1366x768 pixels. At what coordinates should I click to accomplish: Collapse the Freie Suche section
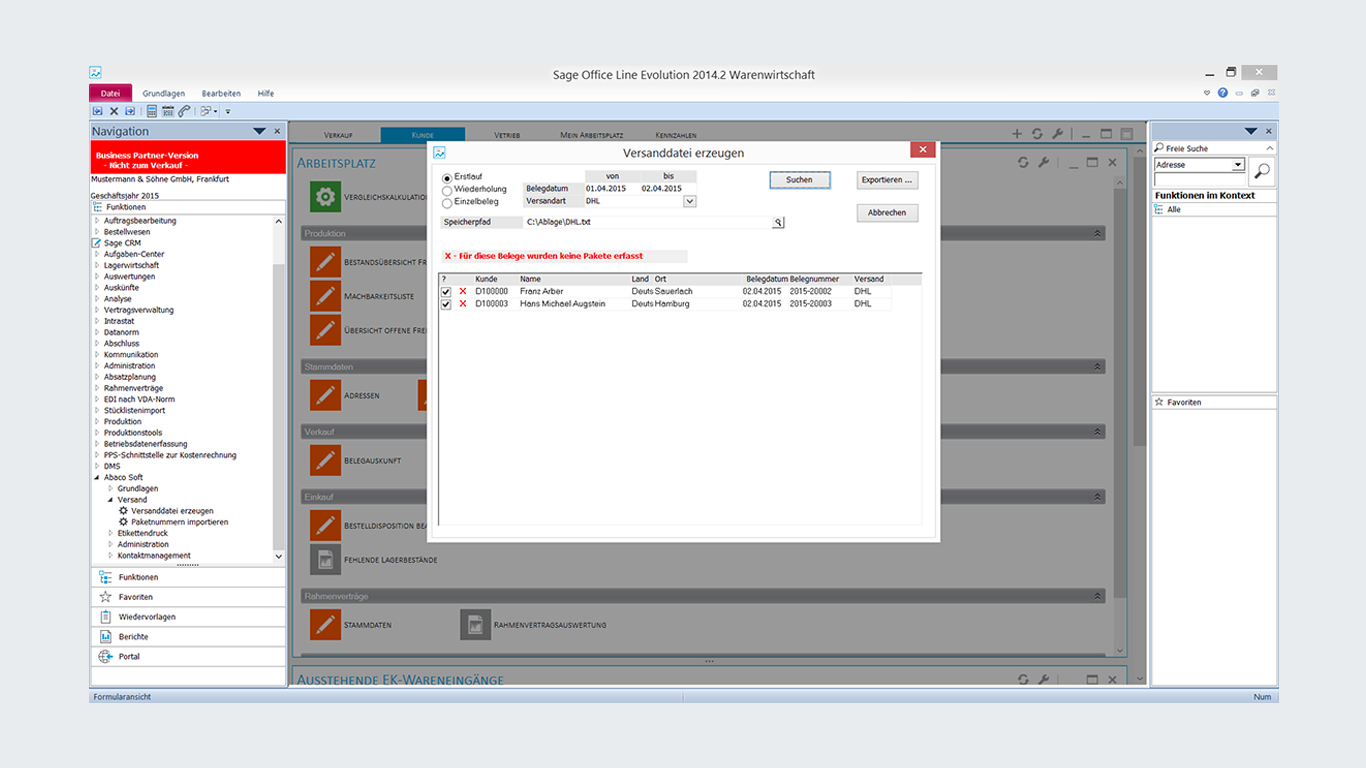click(1271, 148)
